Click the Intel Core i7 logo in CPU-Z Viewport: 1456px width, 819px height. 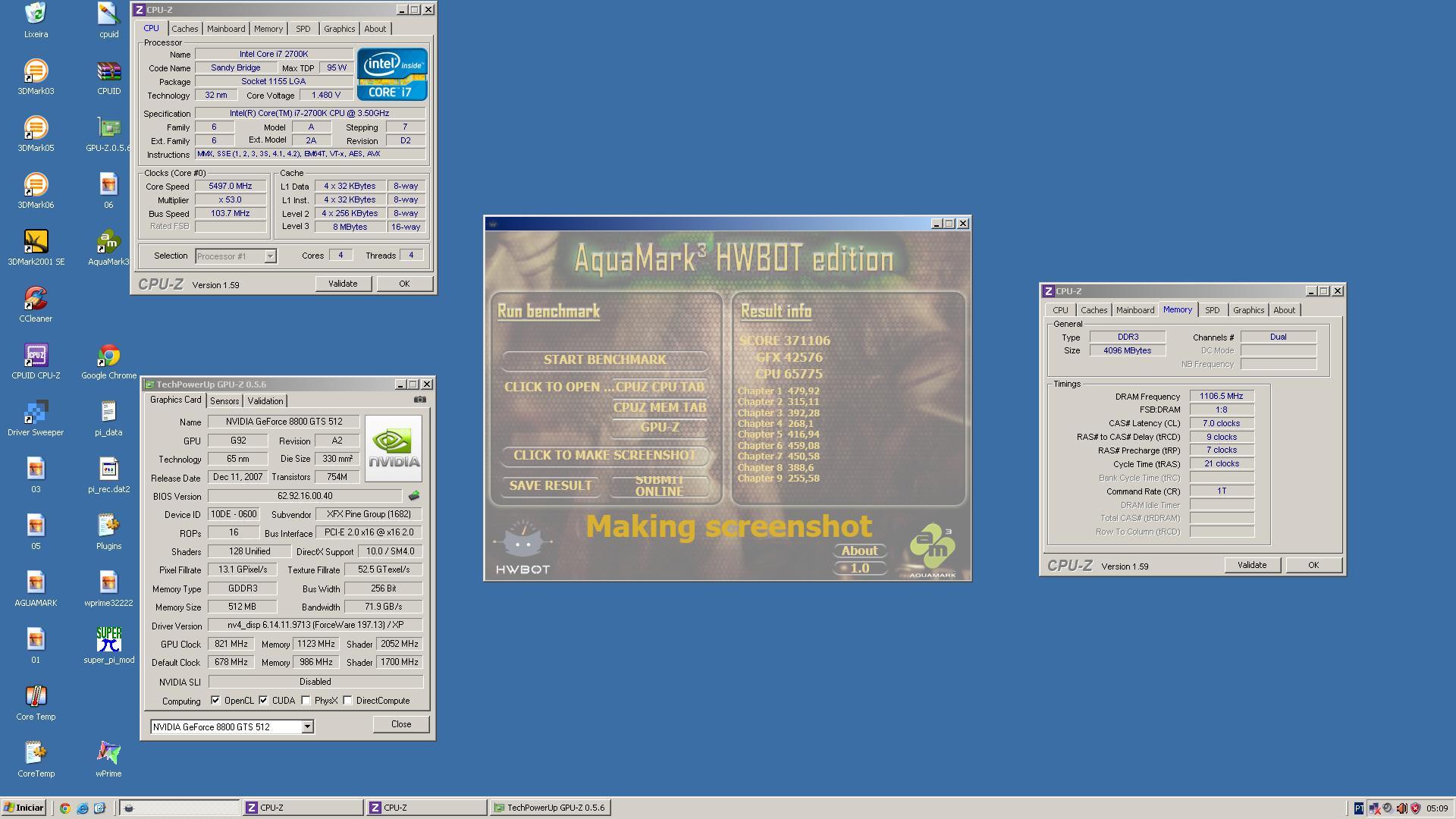point(392,74)
